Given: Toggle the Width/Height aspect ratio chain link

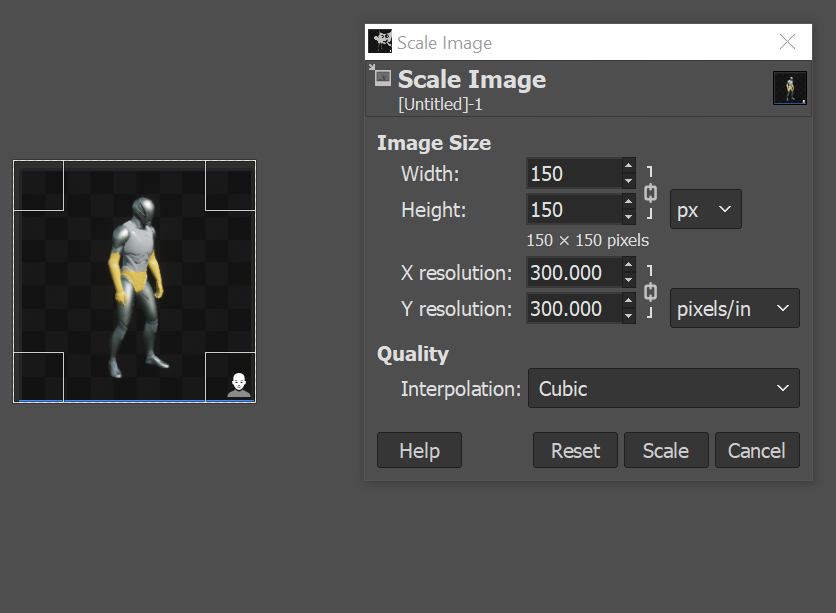Looking at the screenshot, I should click(650, 192).
